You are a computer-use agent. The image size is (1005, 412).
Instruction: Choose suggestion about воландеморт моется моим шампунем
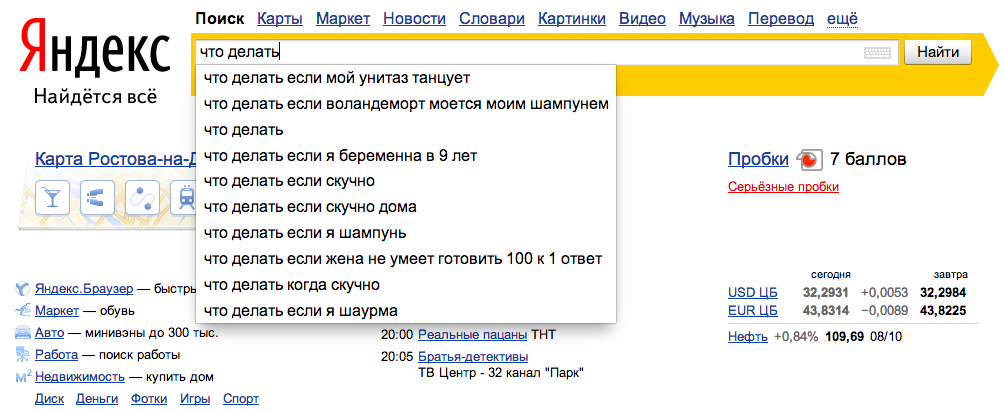point(406,104)
